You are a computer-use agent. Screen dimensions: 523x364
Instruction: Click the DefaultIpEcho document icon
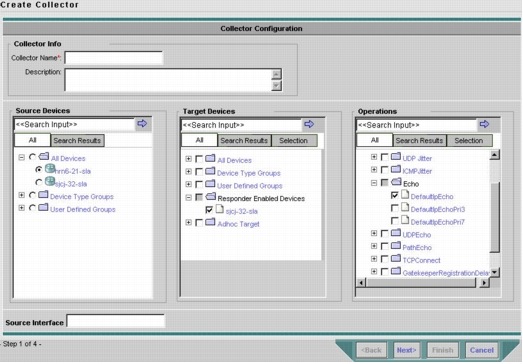pyautogui.click(x=405, y=194)
